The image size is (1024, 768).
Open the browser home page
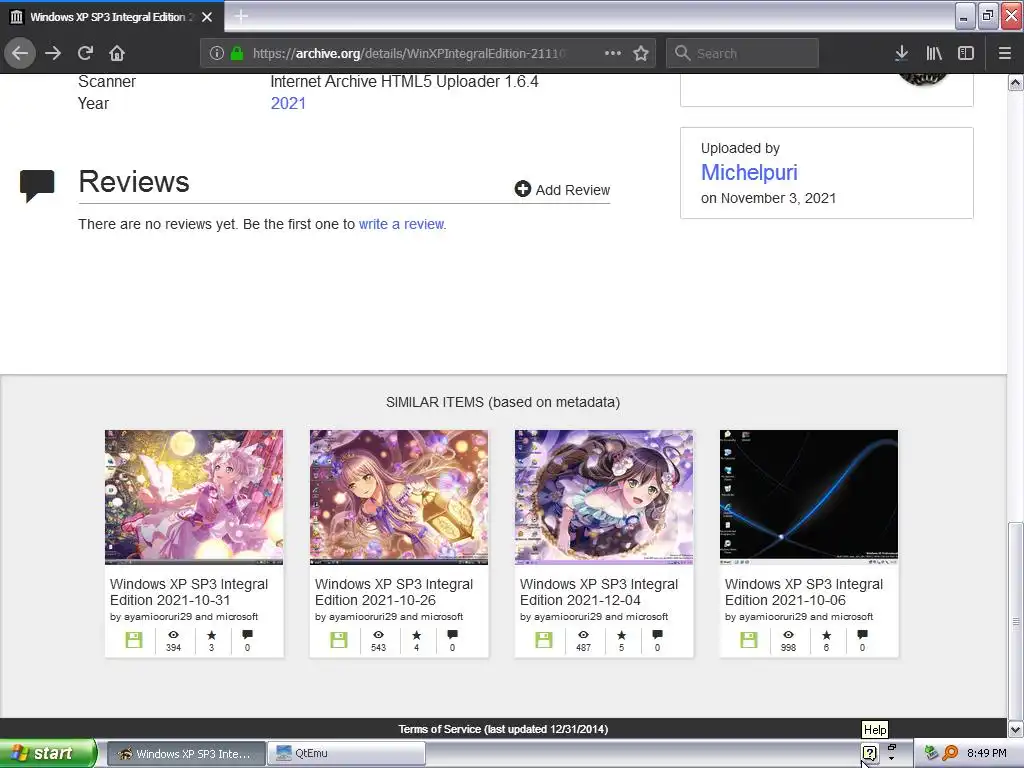[x=117, y=53]
